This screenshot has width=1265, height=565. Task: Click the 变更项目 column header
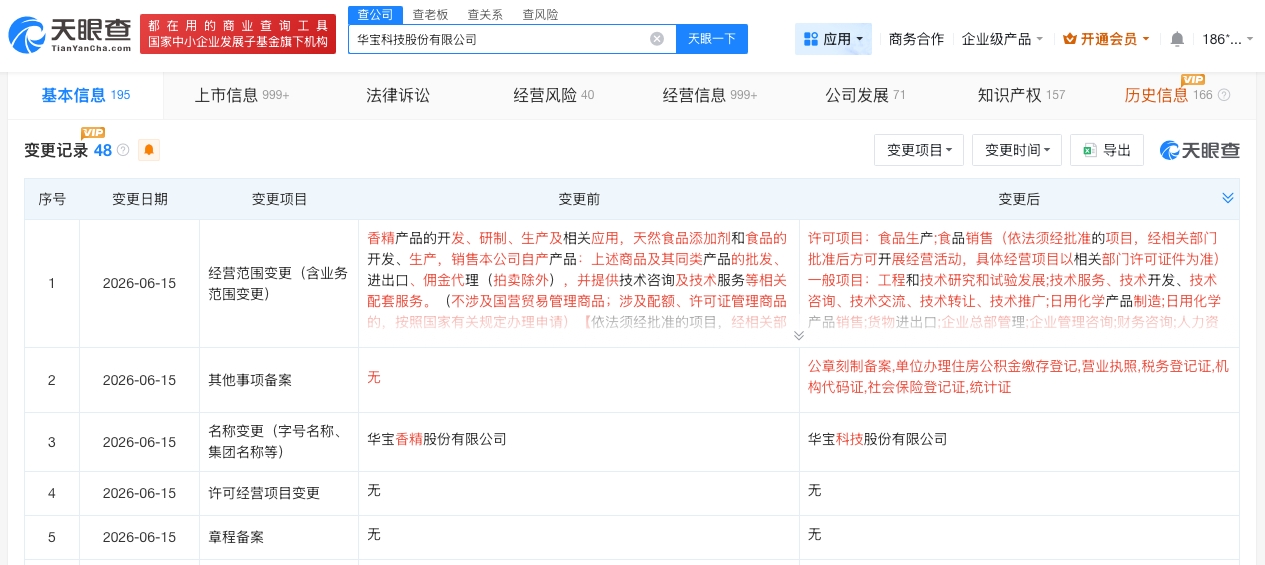pyautogui.click(x=279, y=199)
